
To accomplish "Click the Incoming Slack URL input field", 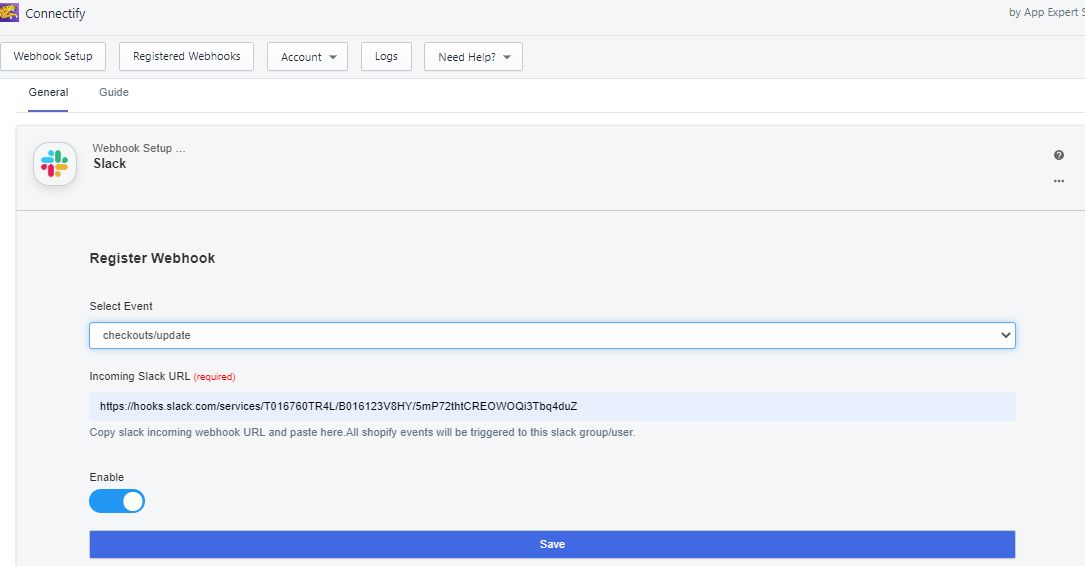I will [x=552, y=406].
